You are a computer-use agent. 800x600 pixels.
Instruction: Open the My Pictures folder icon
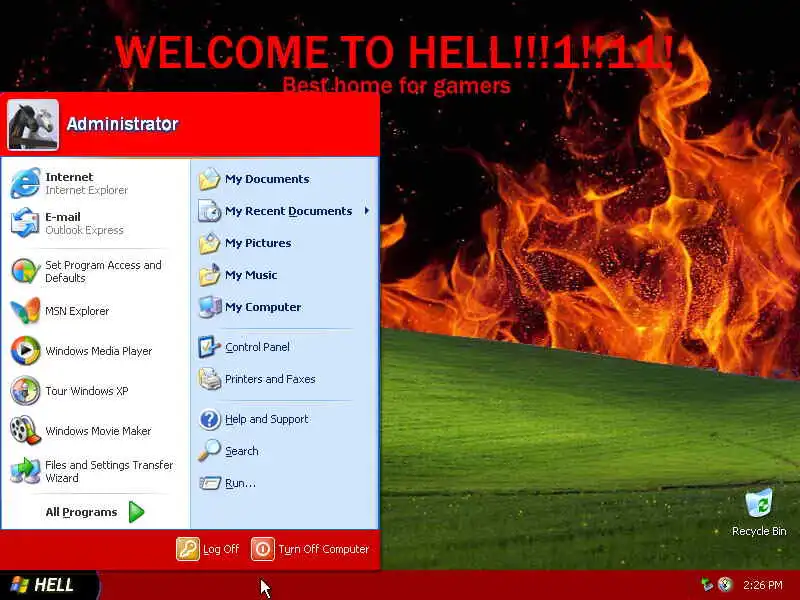click(x=209, y=243)
